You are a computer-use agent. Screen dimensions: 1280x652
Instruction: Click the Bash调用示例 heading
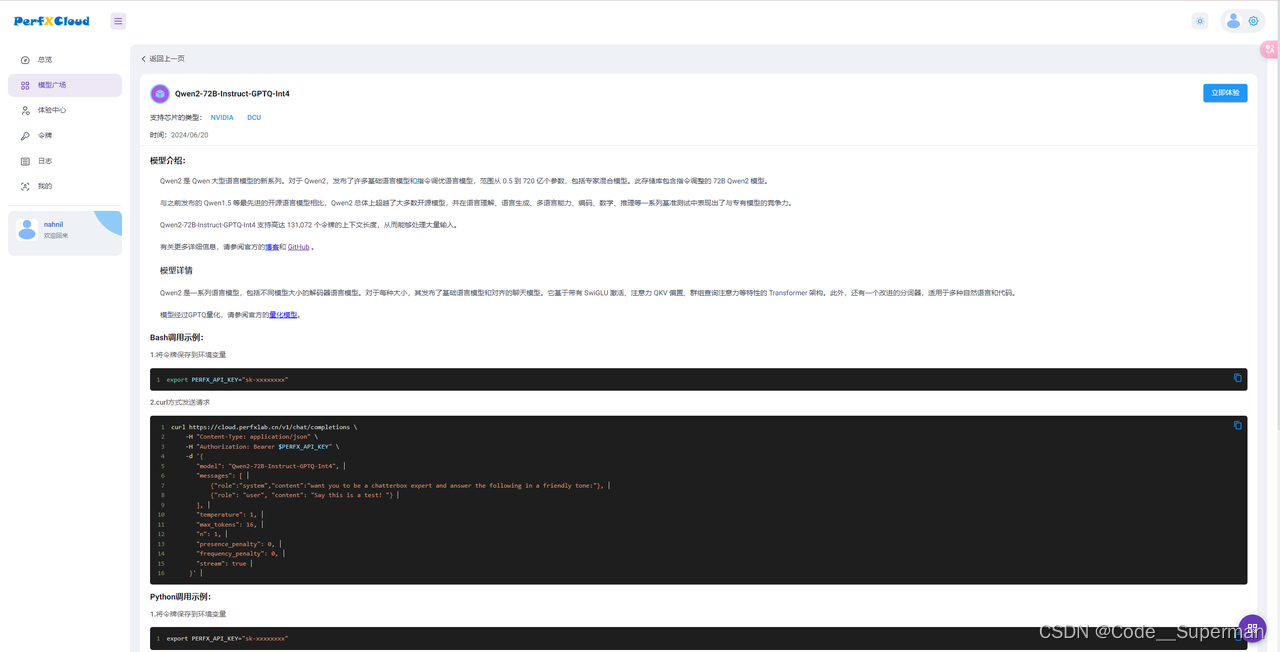point(177,338)
